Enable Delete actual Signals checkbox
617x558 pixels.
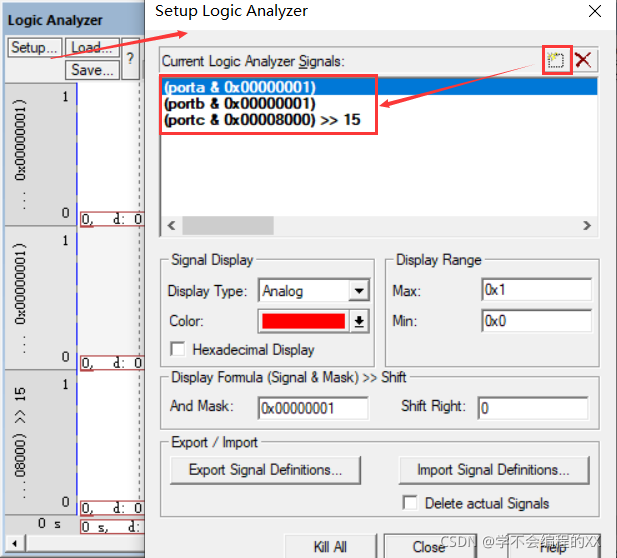[x=410, y=503]
